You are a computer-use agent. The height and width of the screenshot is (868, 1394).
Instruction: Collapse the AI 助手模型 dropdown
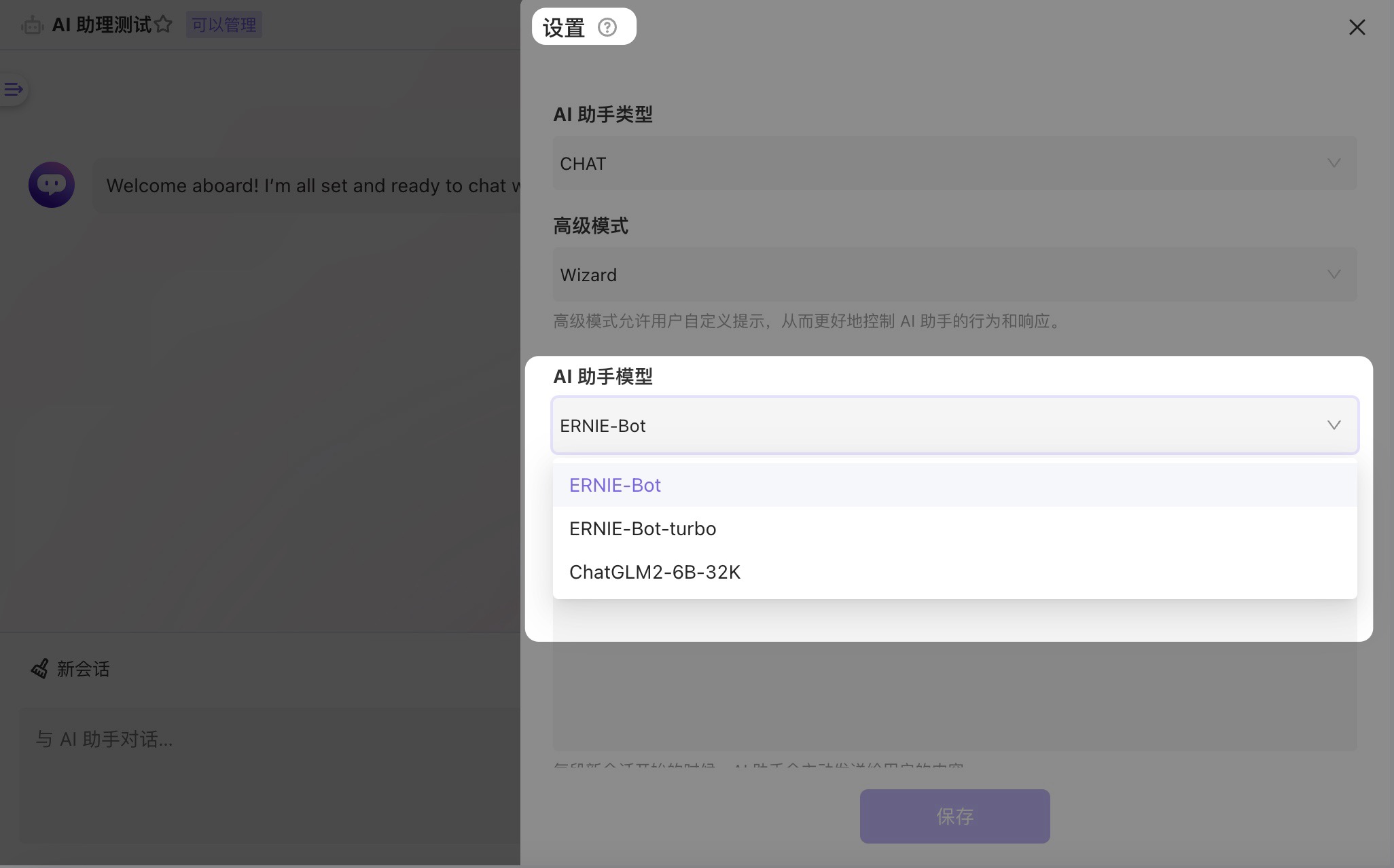coord(1334,425)
